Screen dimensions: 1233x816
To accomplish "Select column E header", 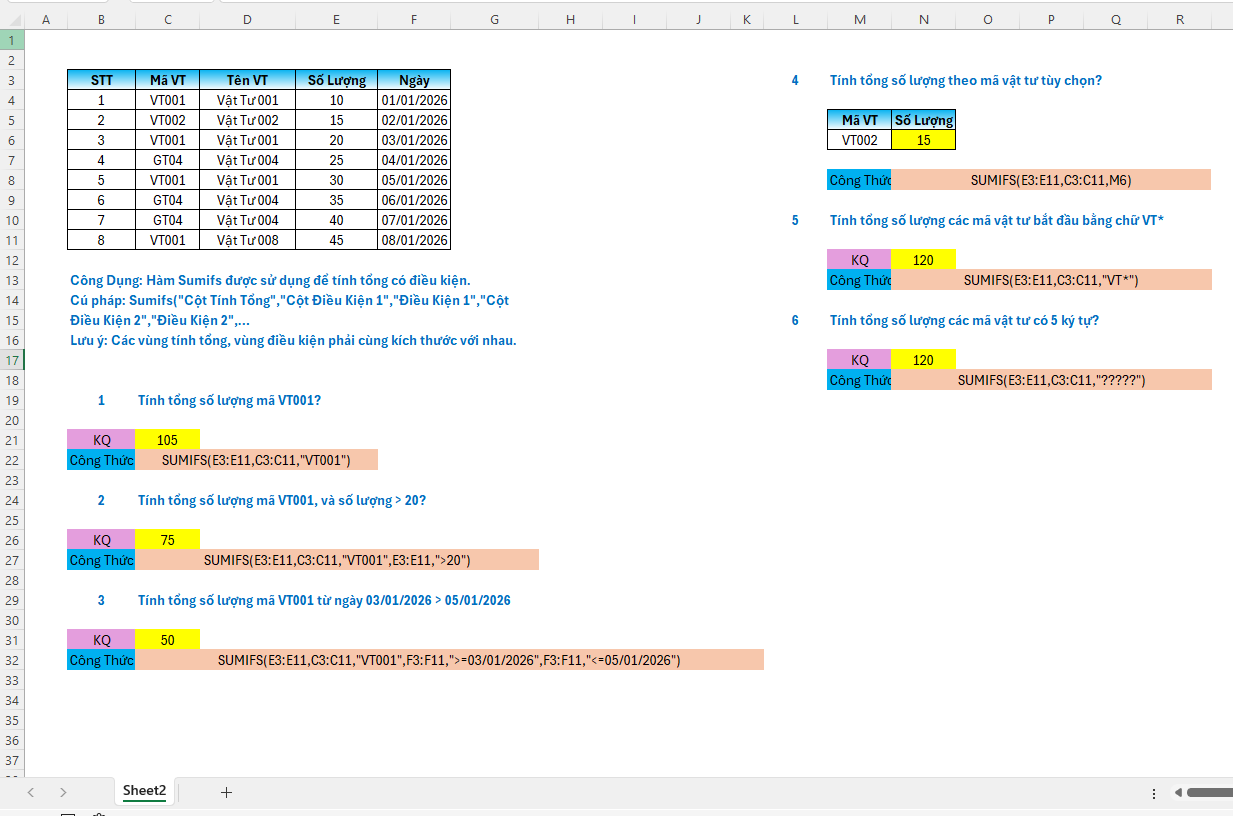I will click(336, 19).
